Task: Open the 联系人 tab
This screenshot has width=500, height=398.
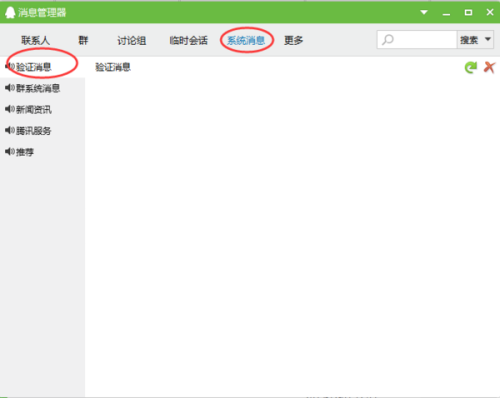Action: coord(35,41)
